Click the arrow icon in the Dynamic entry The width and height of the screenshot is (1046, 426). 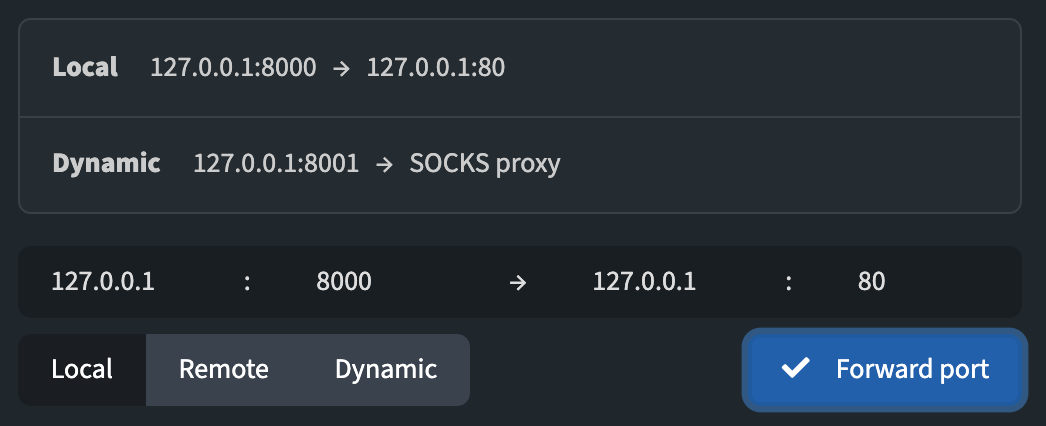384,165
